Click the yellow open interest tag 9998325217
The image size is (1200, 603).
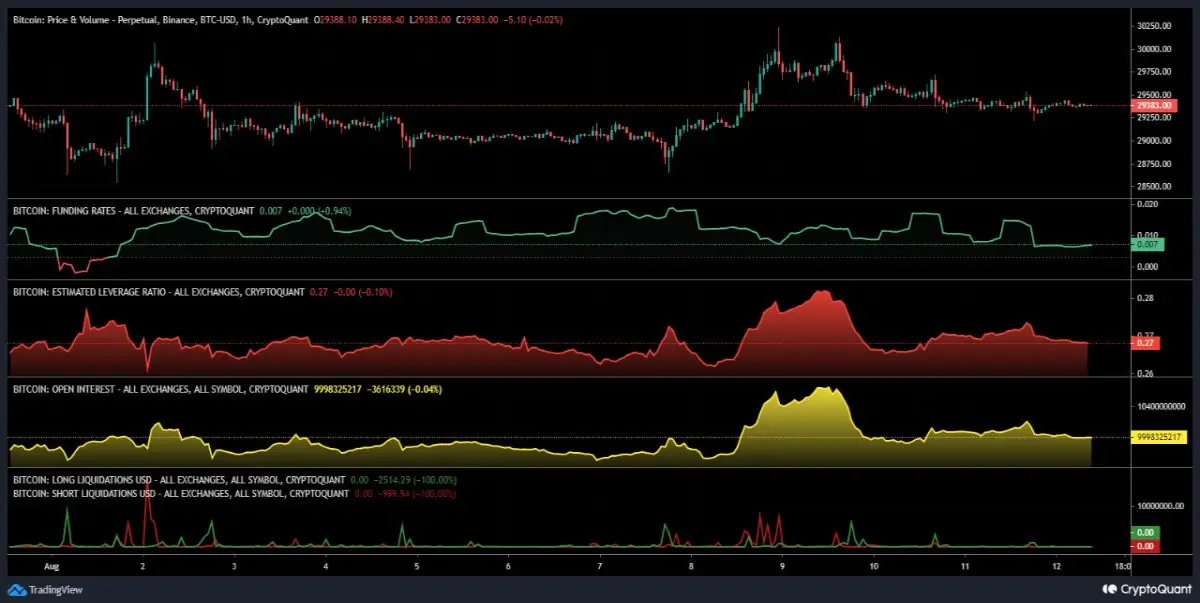(x=1160, y=437)
